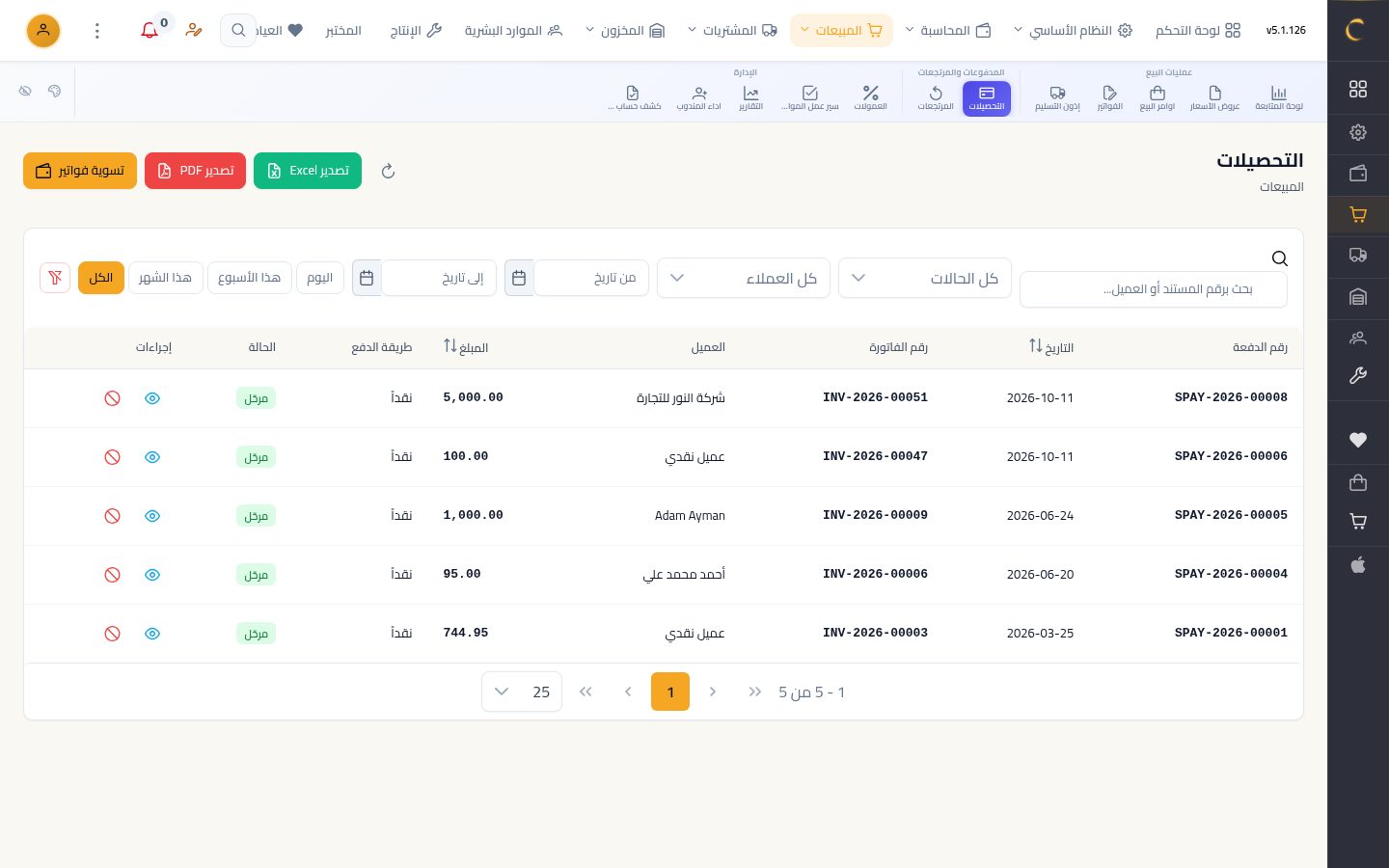Open the rows-per-page dropdown showing 25
This screenshot has height=868, width=1389.
pos(522,692)
